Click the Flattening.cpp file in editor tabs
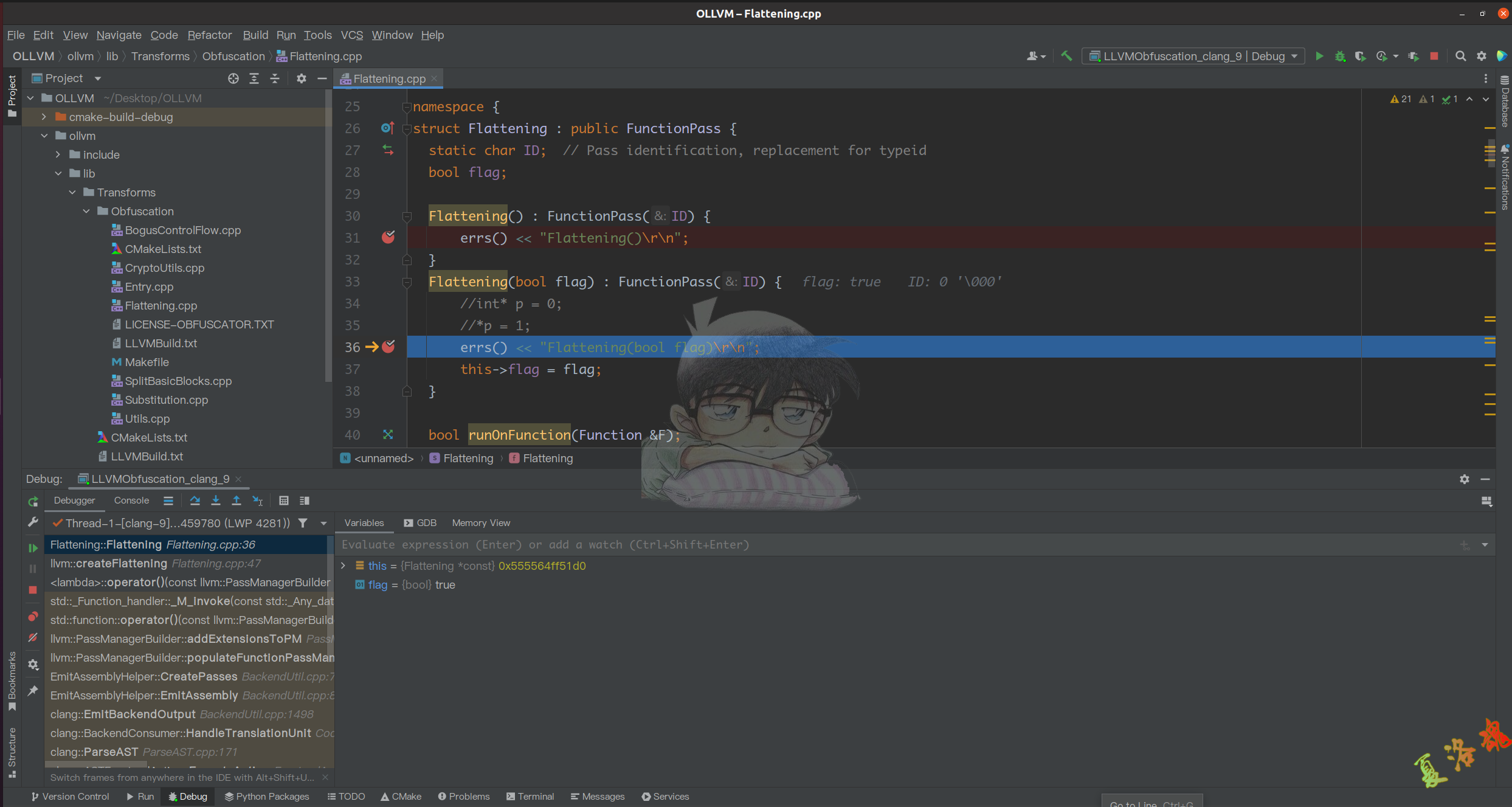 pos(389,78)
